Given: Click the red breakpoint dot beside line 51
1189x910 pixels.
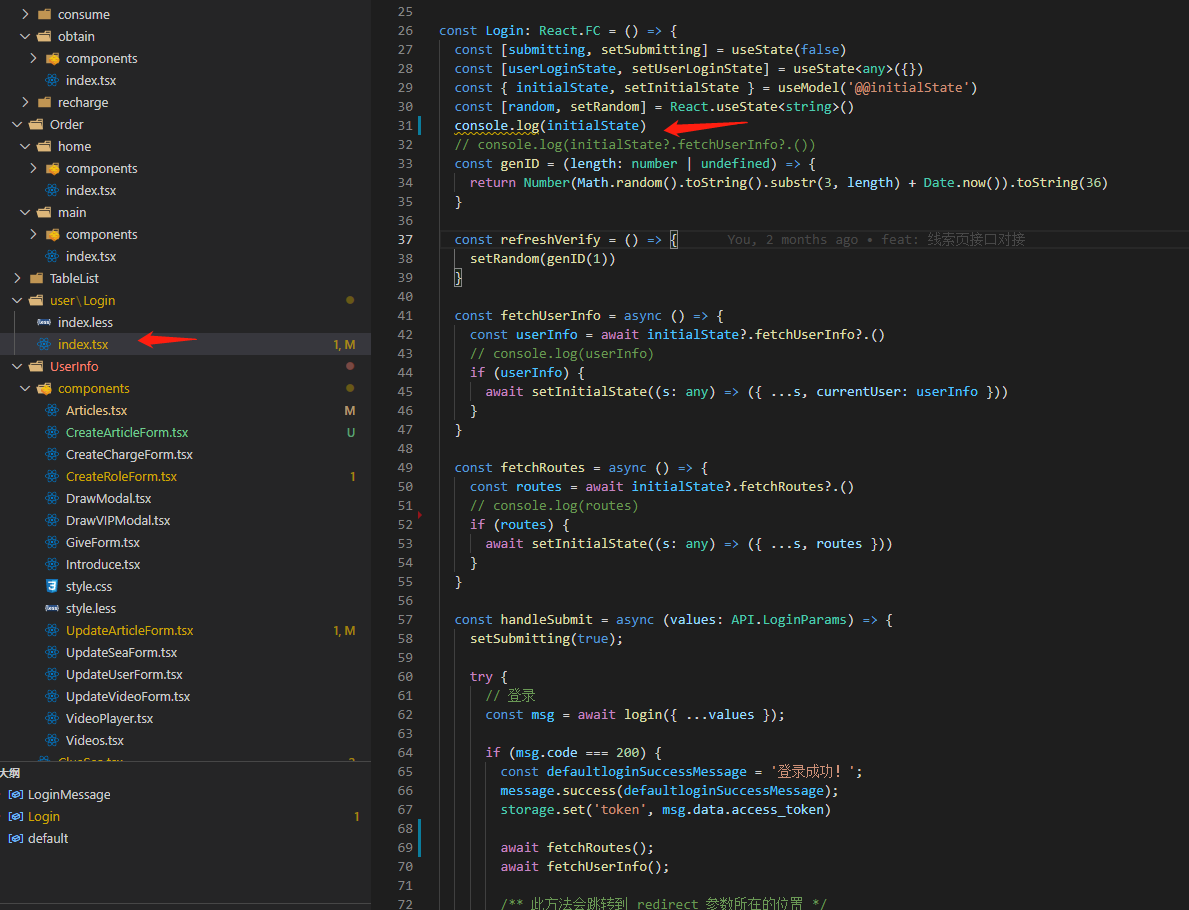Looking at the screenshot, I should [420, 515].
